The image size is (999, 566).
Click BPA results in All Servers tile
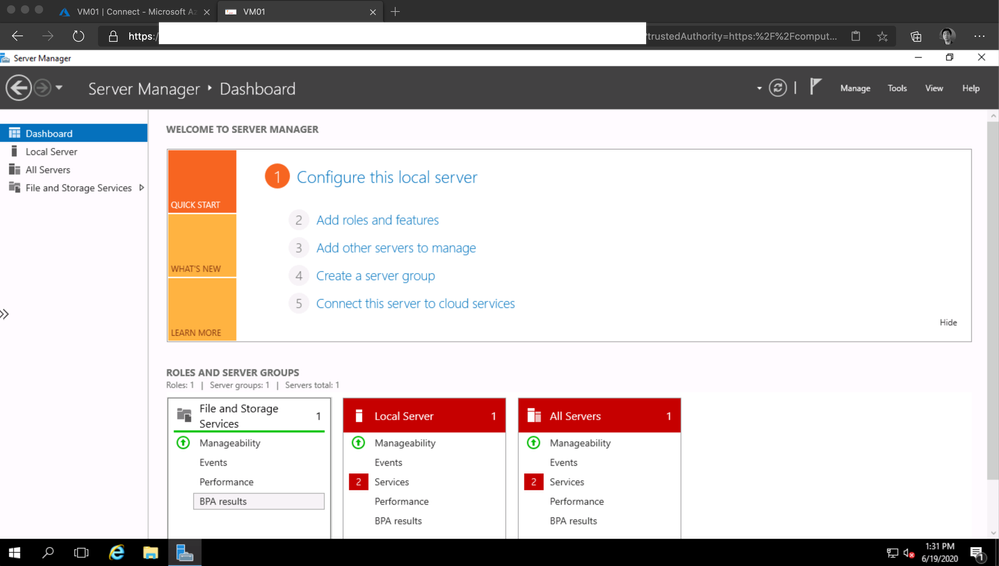pyautogui.click(x=573, y=521)
